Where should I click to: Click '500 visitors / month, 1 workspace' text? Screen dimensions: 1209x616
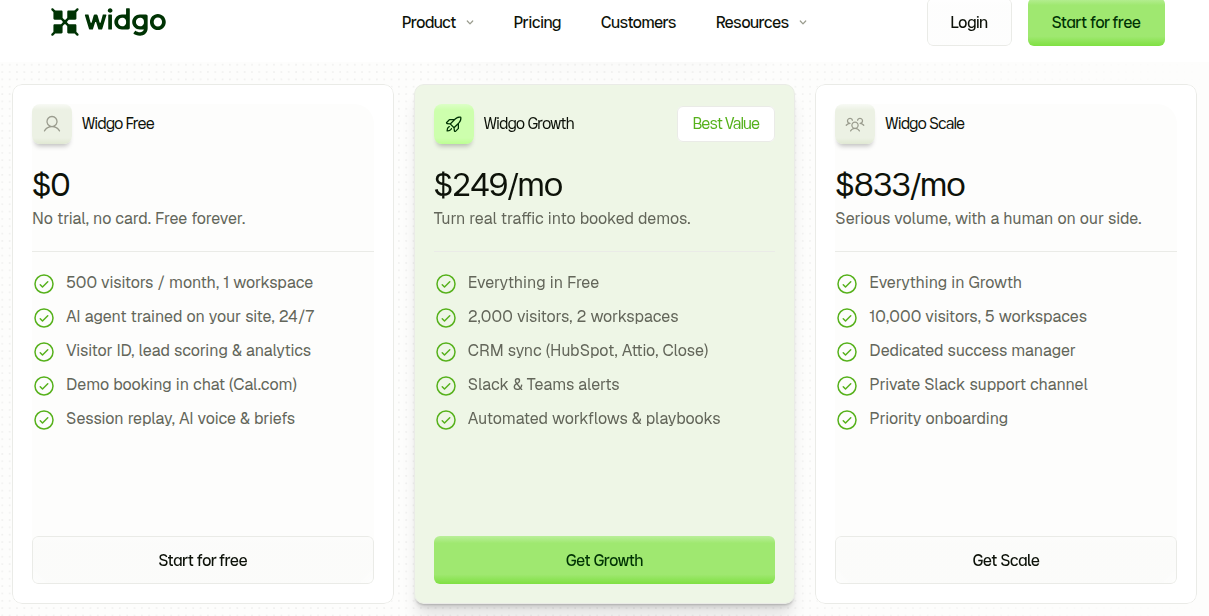[x=190, y=283]
